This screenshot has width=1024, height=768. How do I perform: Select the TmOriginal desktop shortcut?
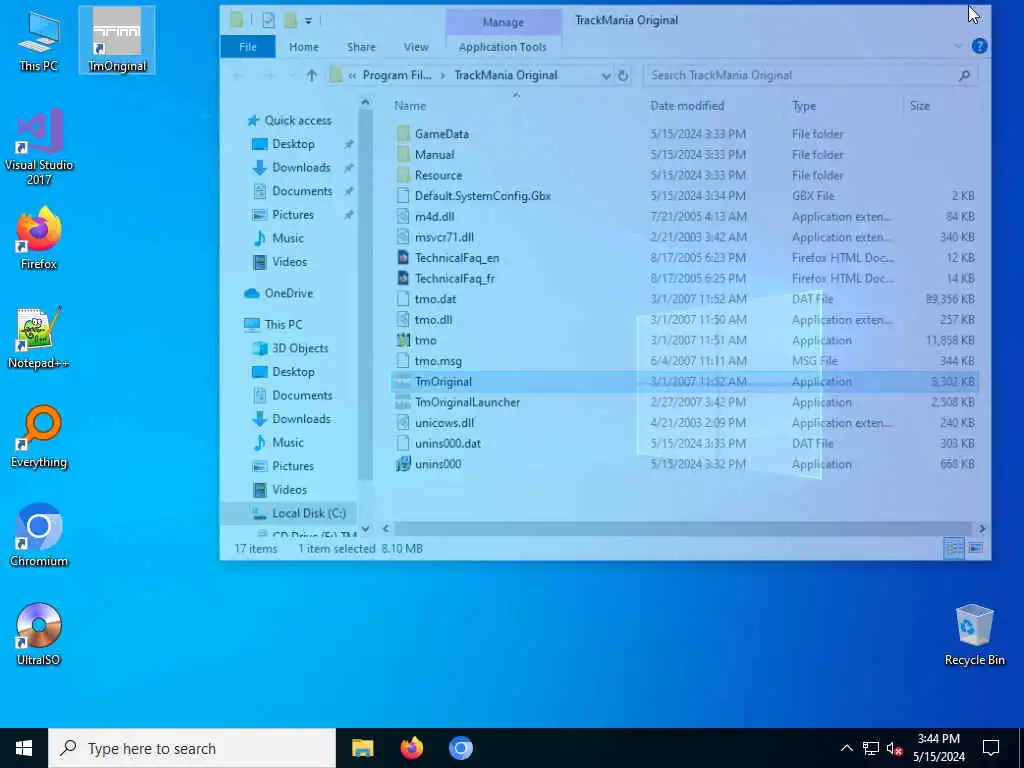[117, 40]
